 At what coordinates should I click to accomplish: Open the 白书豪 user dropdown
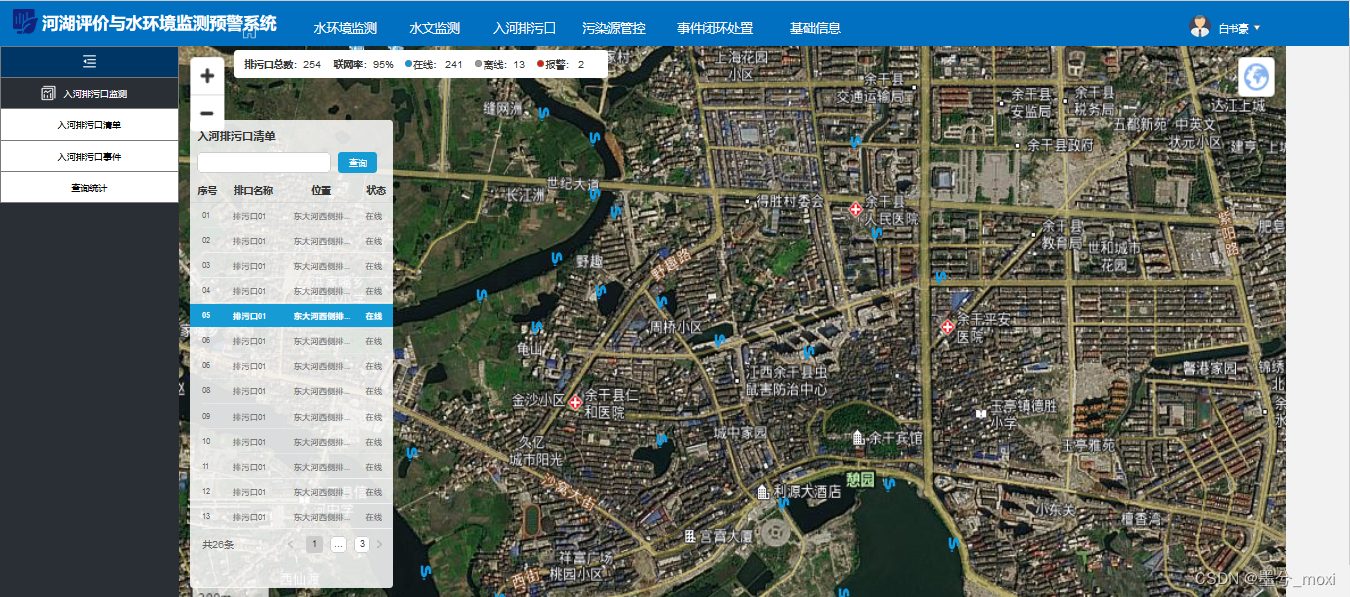pos(1238,28)
